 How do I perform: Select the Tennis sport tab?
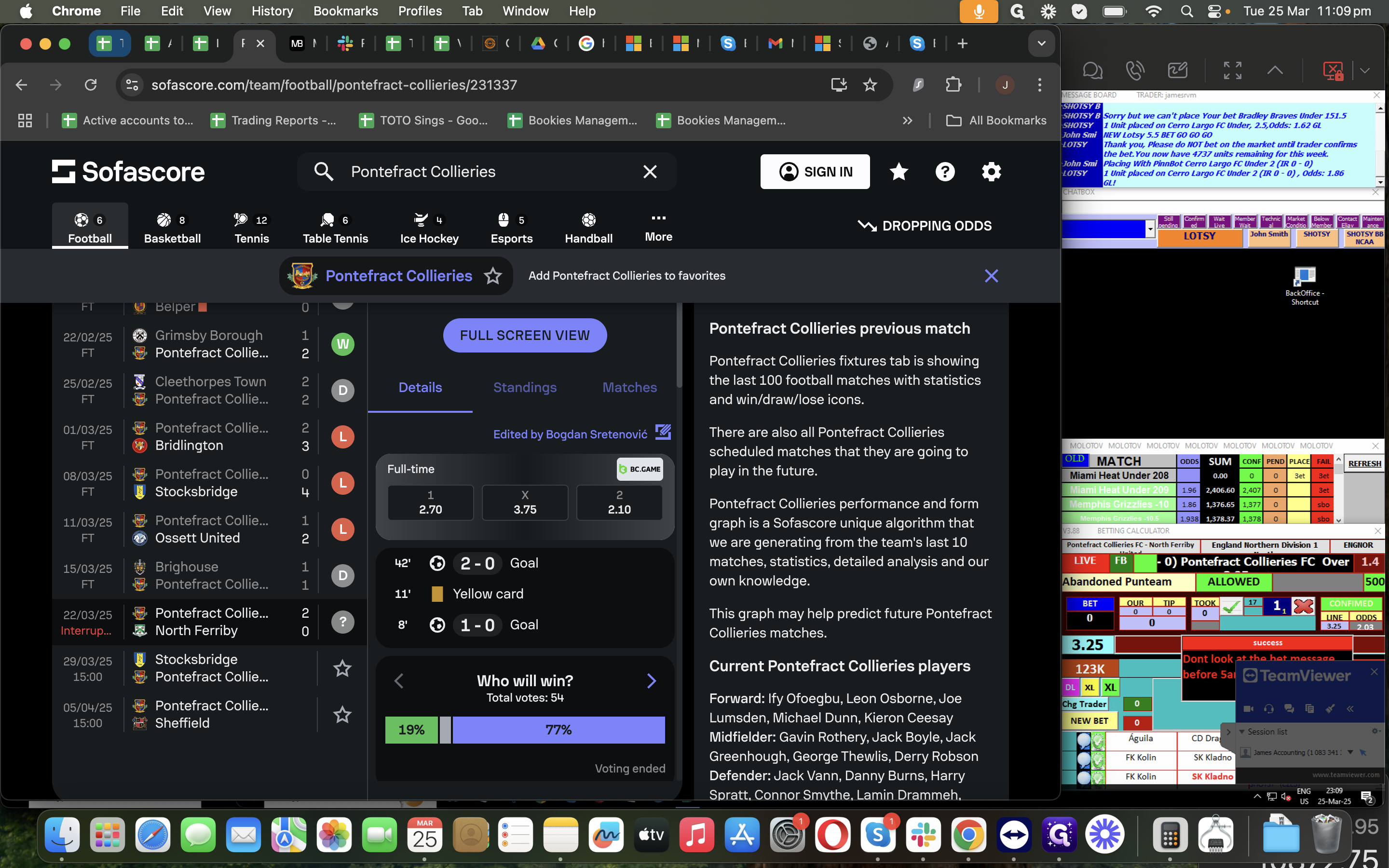(251, 228)
